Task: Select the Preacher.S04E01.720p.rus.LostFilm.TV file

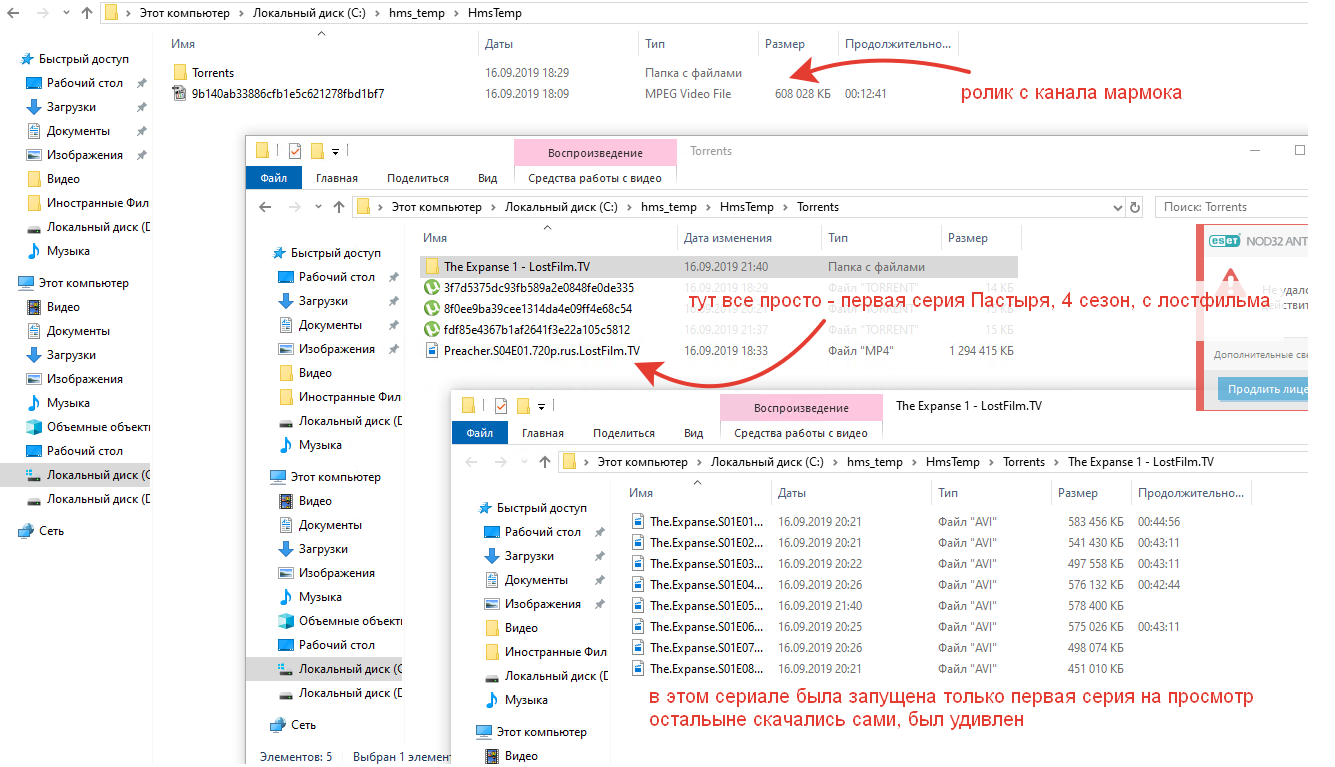Action: click(x=541, y=351)
